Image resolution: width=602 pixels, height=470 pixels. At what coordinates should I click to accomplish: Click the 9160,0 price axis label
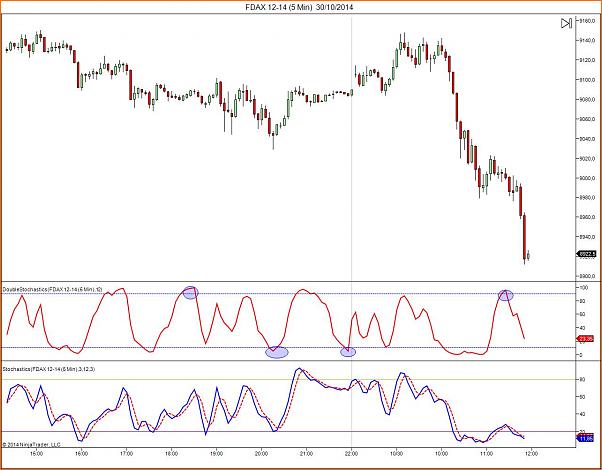click(x=588, y=21)
